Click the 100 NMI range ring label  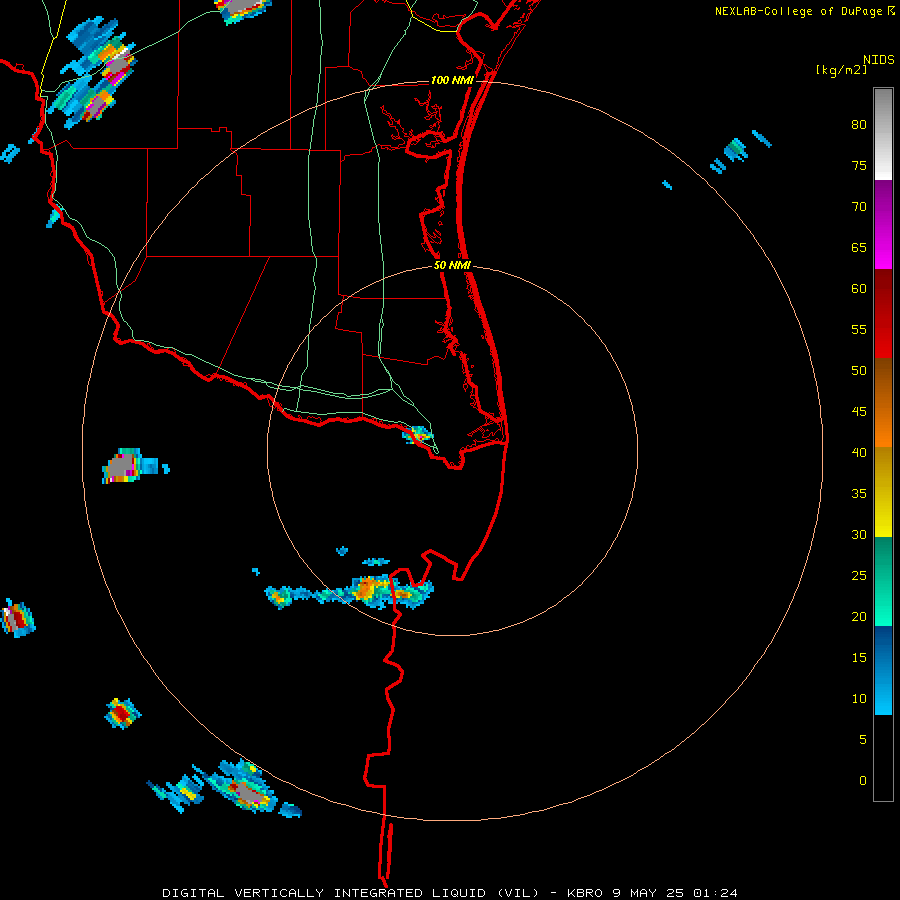pyautogui.click(x=452, y=80)
